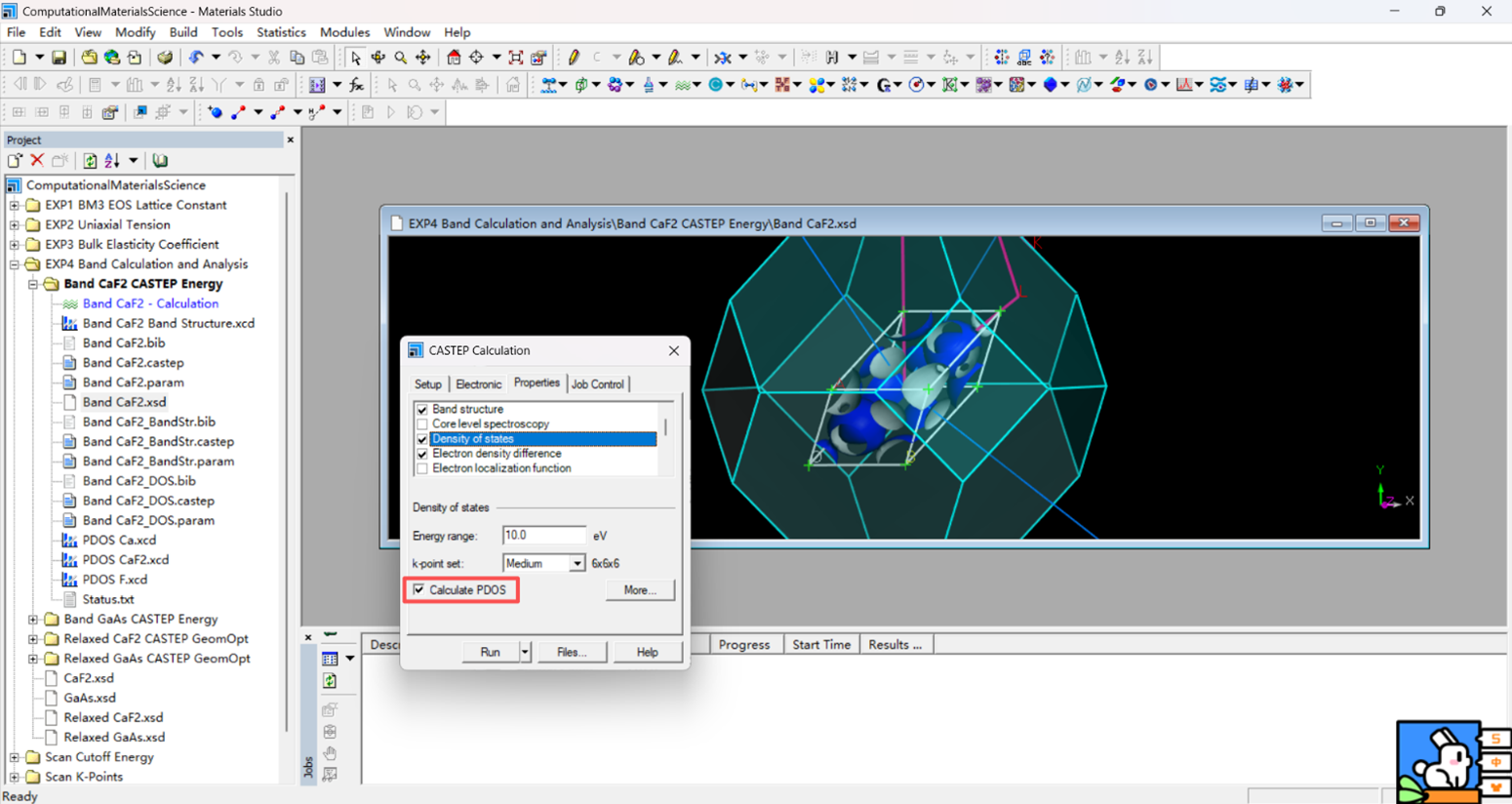The width and height of the screenshot is (1512, 804).
Task: Refresh jobs list icon in Jobs panel
Action: [330, 681]
